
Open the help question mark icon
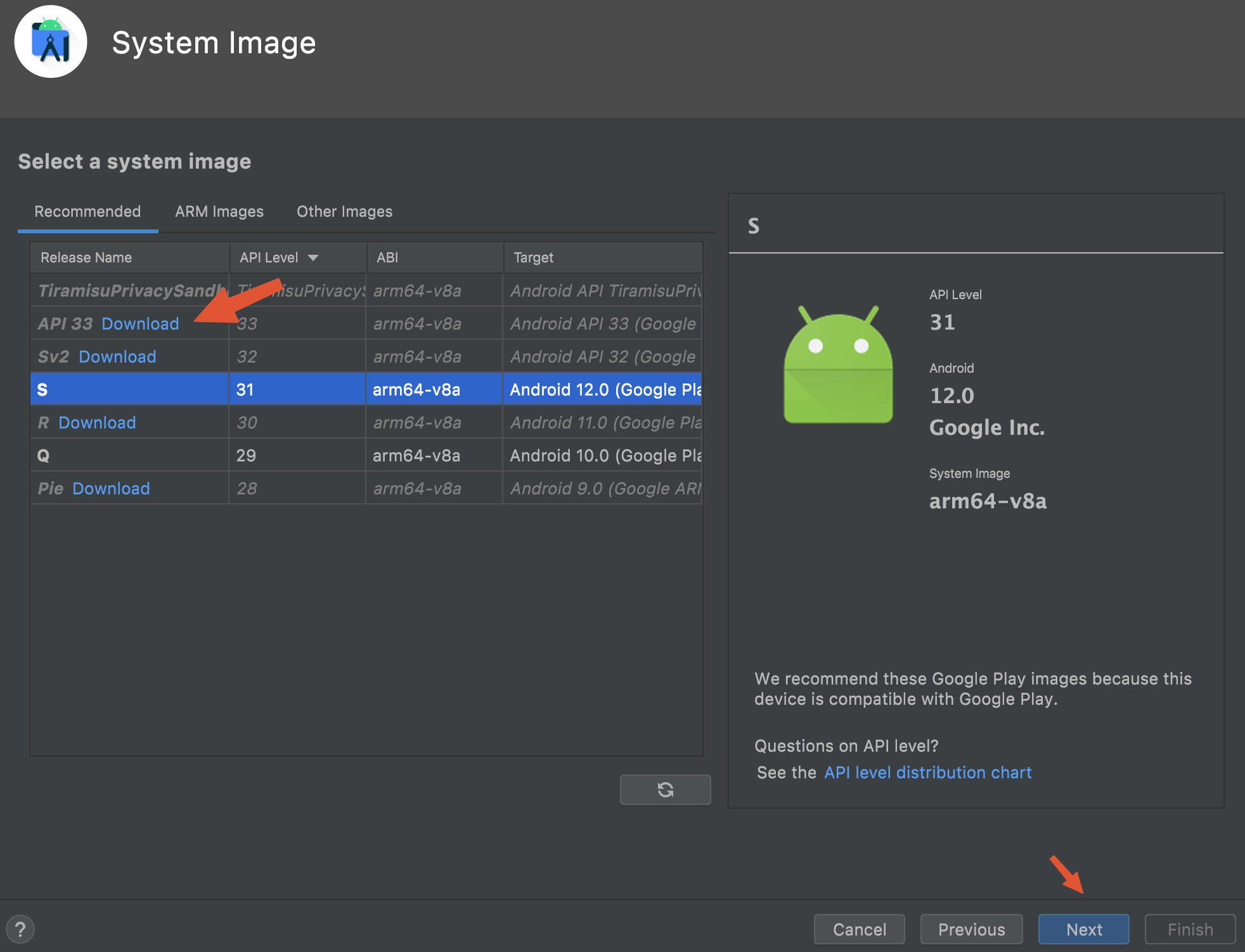(x=20, y=929)
